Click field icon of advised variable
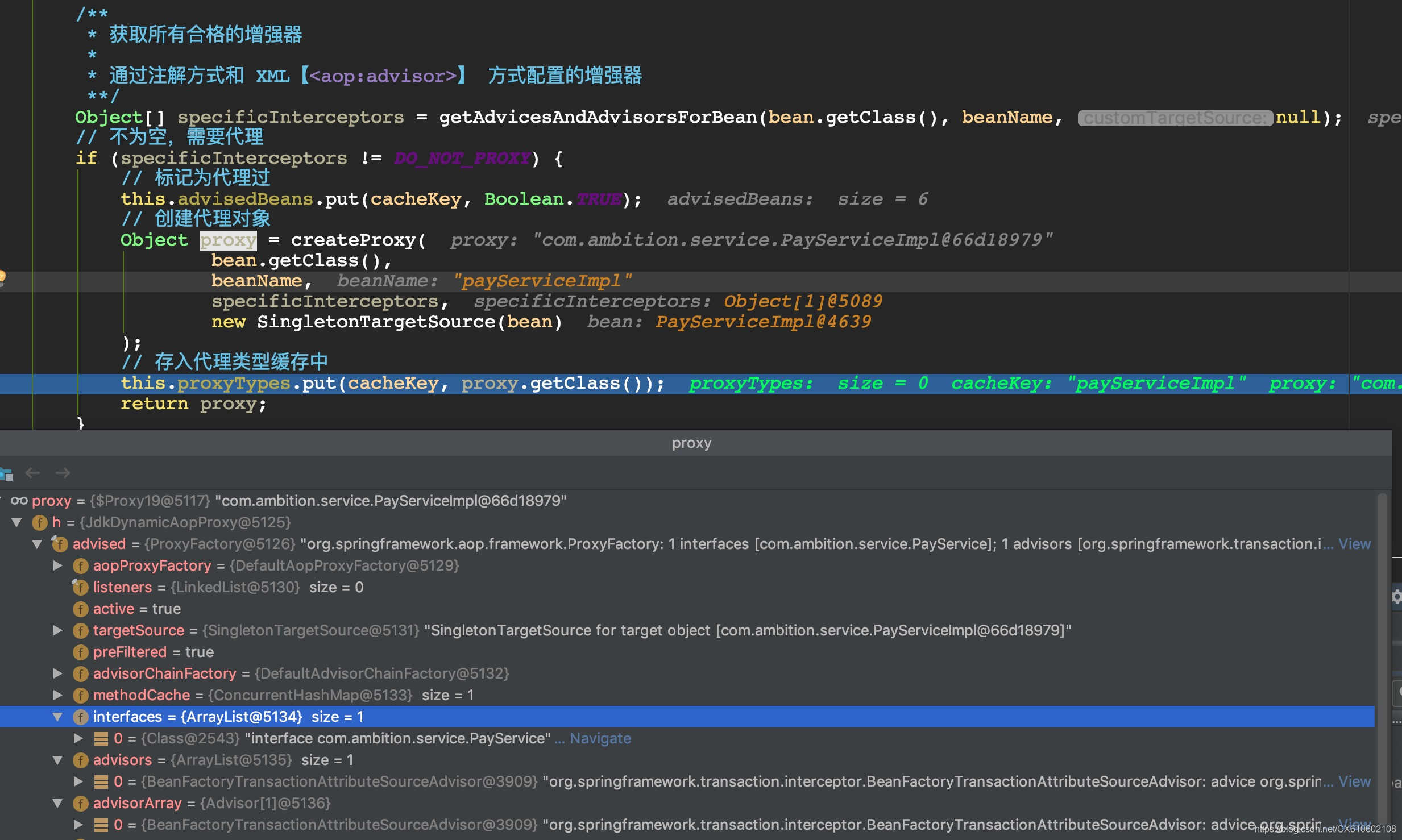The height and width of the screenshot is (840, 1402). click(x=60, y=544)
